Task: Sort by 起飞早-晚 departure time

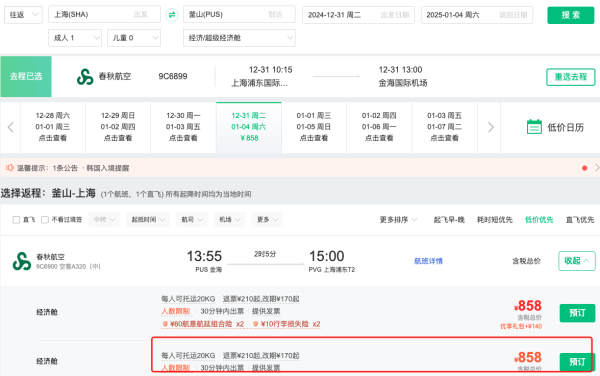Action: (449, 220)
